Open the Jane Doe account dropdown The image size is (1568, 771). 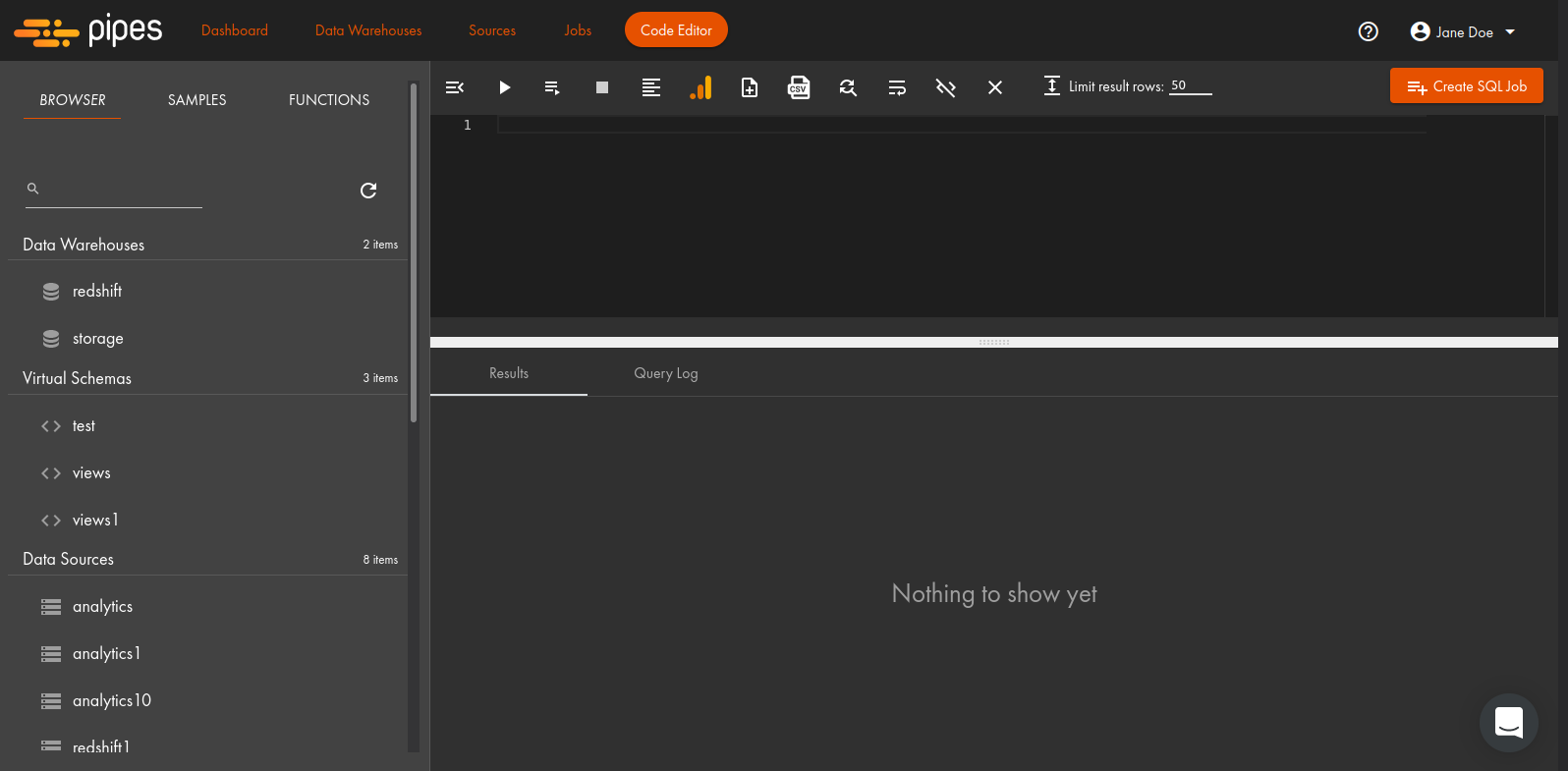[x=1463, y=31]
